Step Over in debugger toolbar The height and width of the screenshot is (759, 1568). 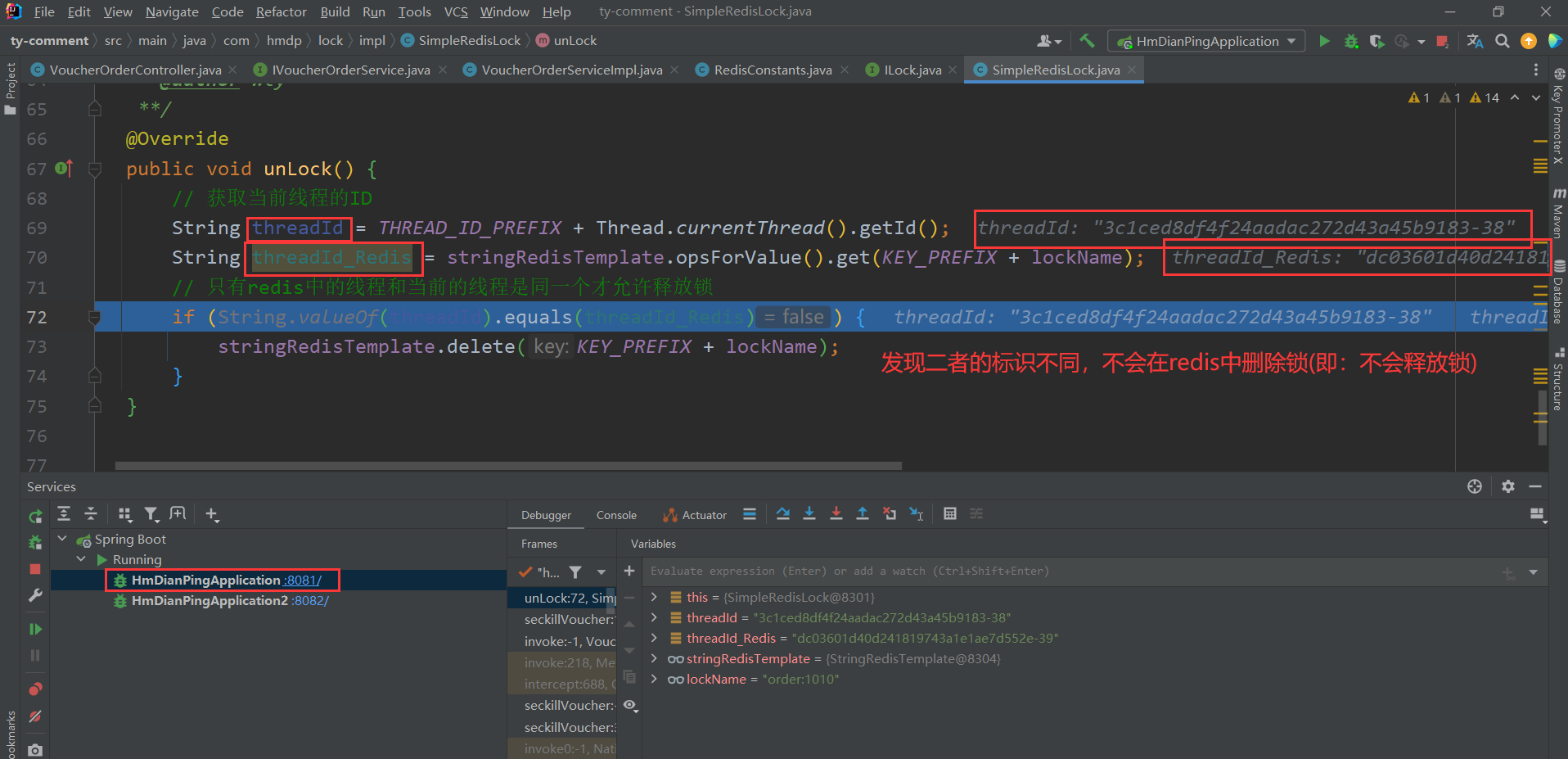tap(783, 514)
